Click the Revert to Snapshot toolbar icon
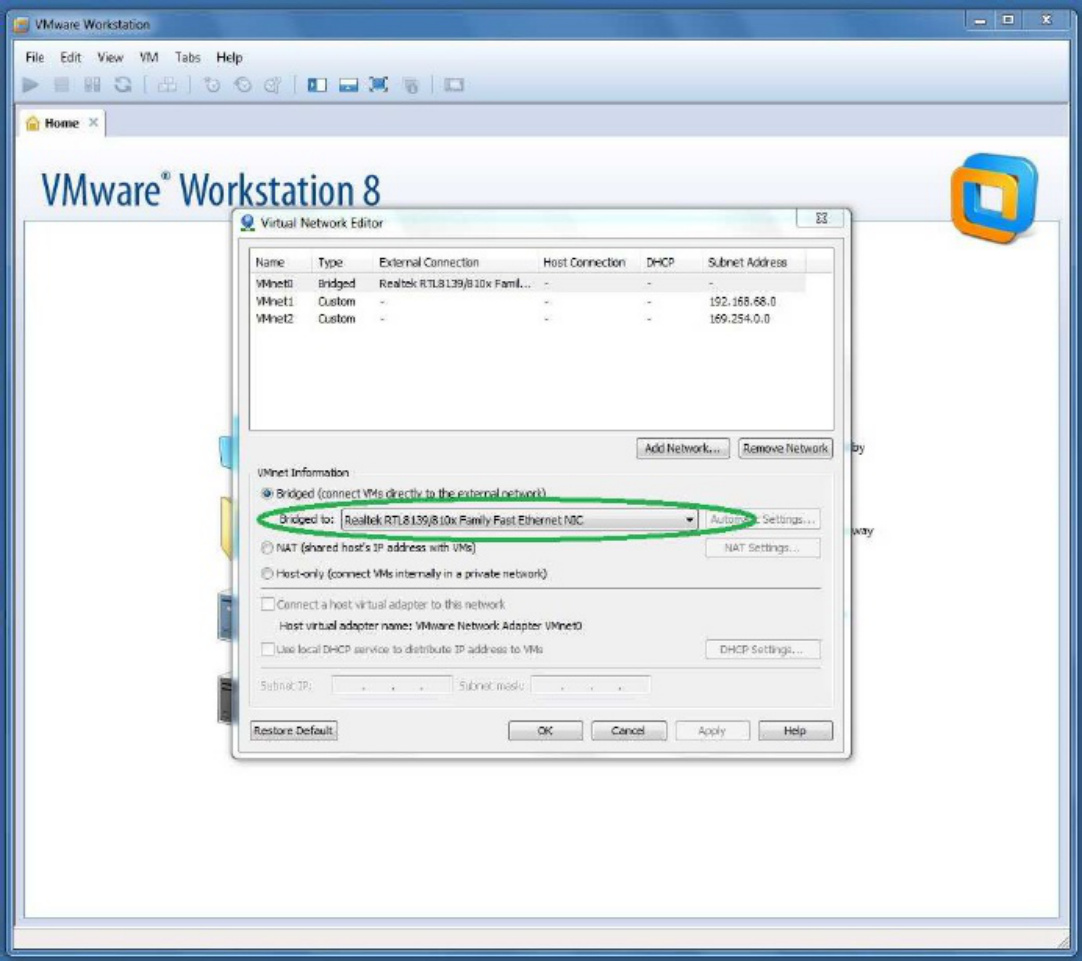The width and height of the screenshot is (1082, 961). coord(242,85)
